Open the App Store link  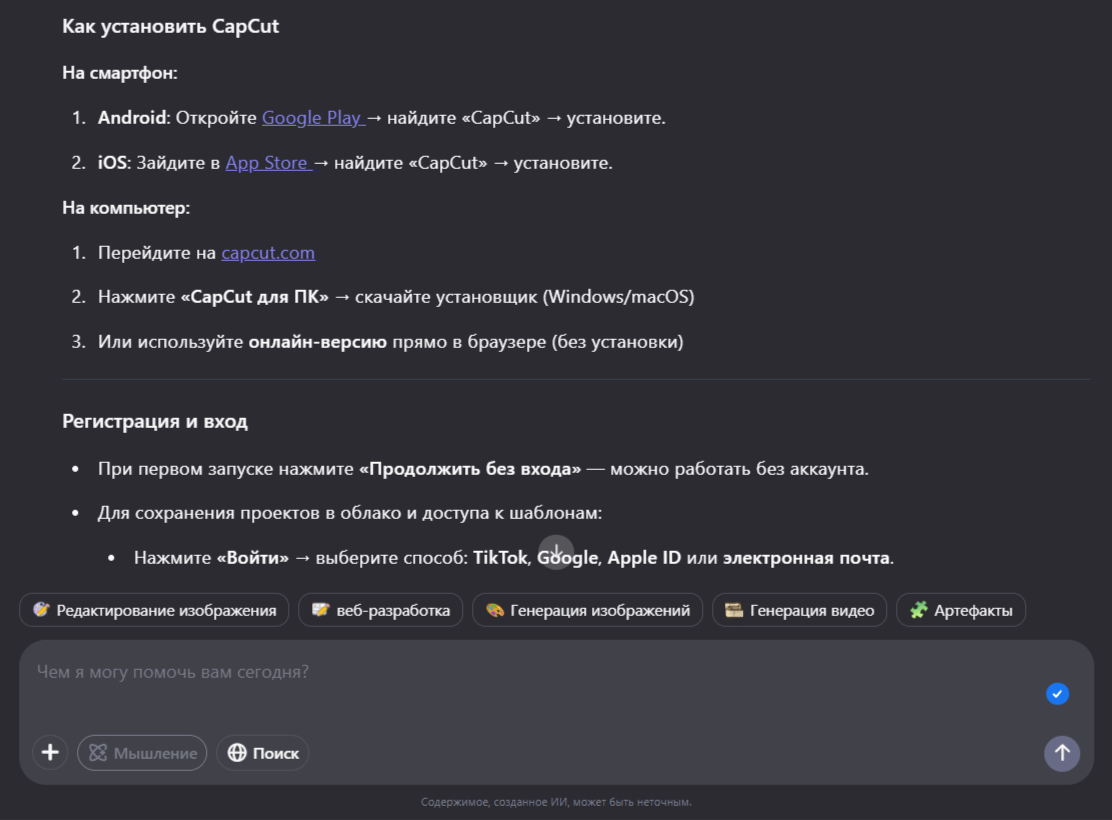269,162
